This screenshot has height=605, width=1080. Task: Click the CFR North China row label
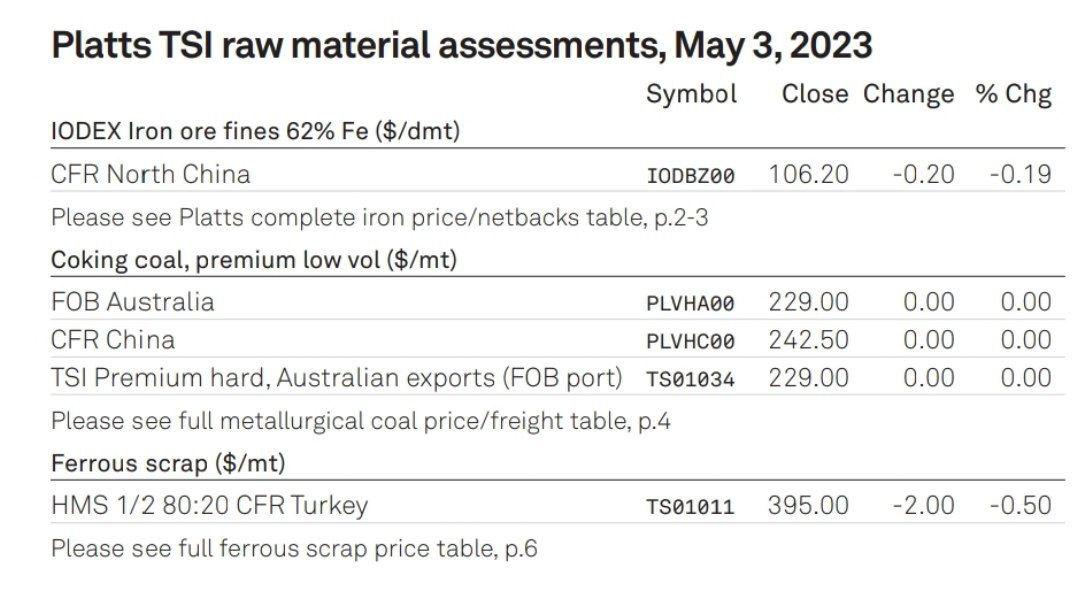(151, 174)
